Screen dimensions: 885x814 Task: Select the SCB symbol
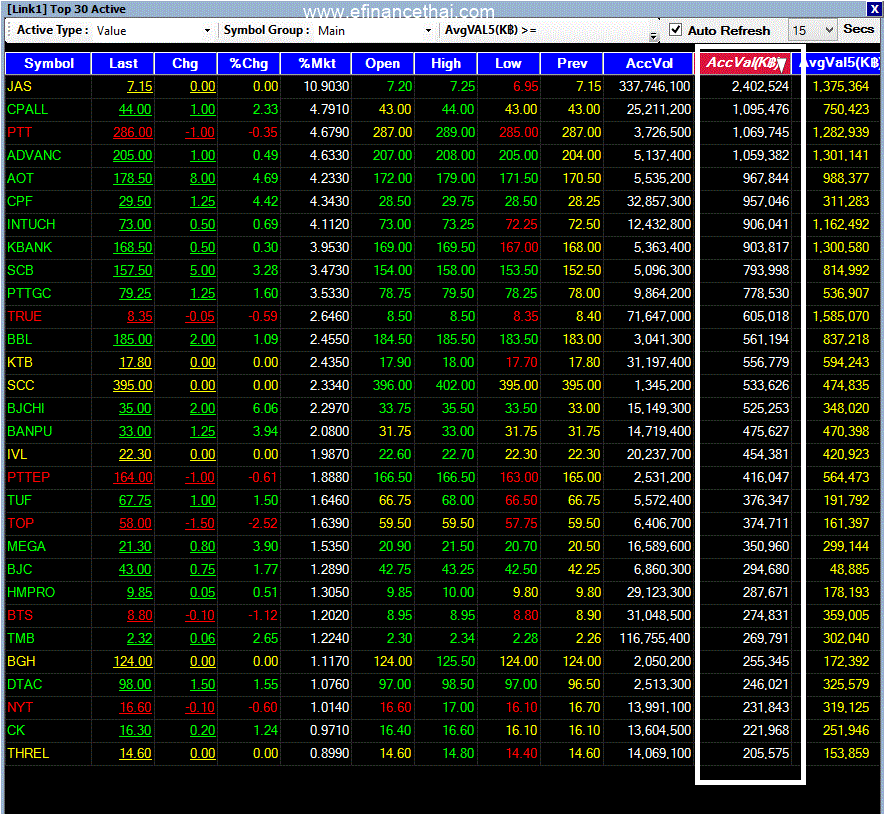click(20, 270)
